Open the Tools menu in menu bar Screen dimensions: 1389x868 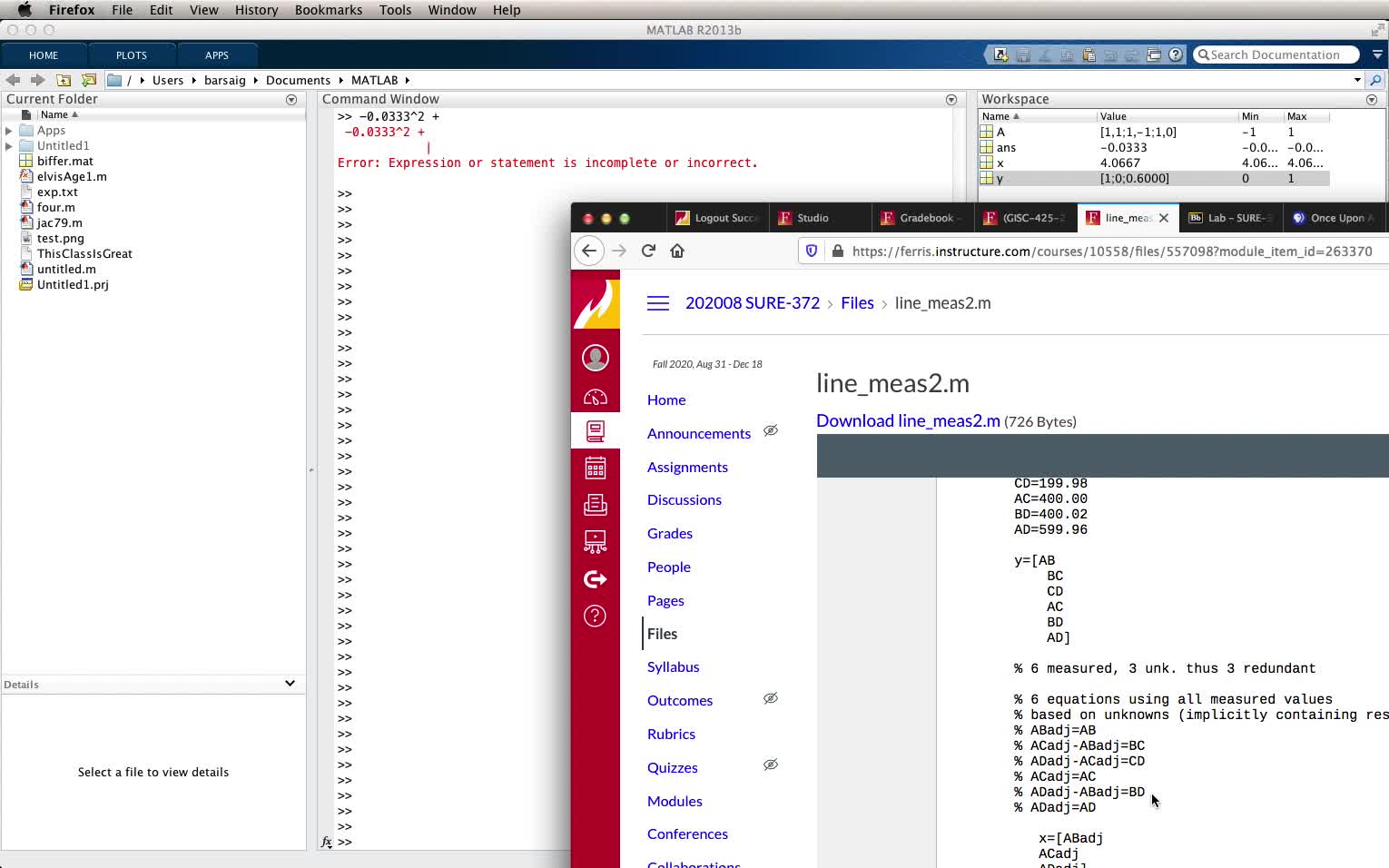coord(396,10)
